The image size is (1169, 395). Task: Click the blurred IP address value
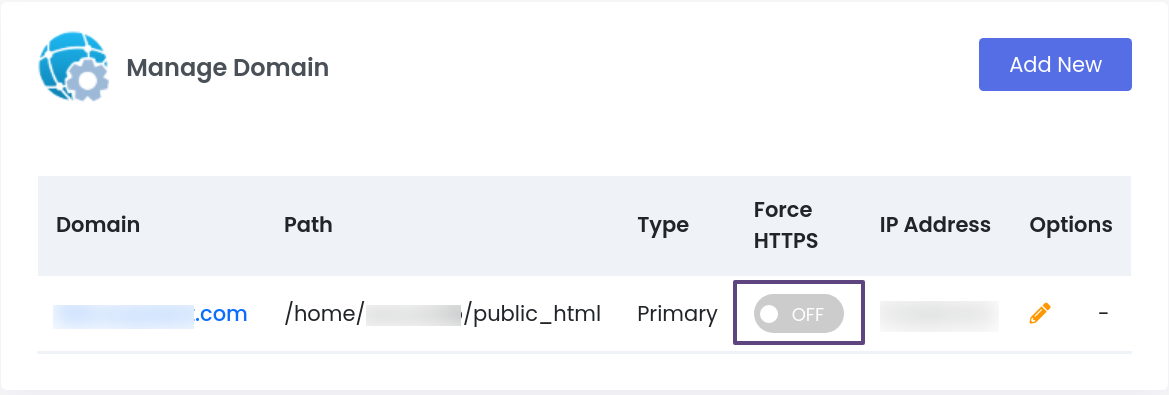(x=939, y=316)
